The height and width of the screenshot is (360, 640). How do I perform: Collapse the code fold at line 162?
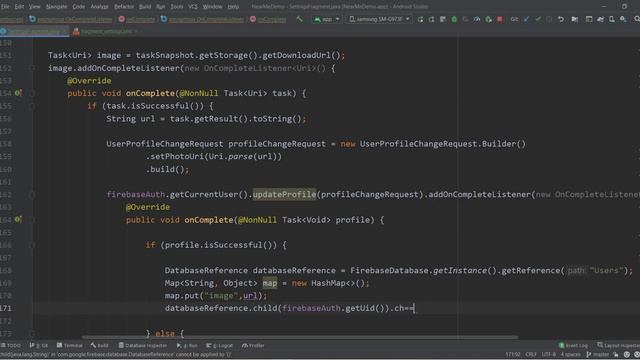32,195
